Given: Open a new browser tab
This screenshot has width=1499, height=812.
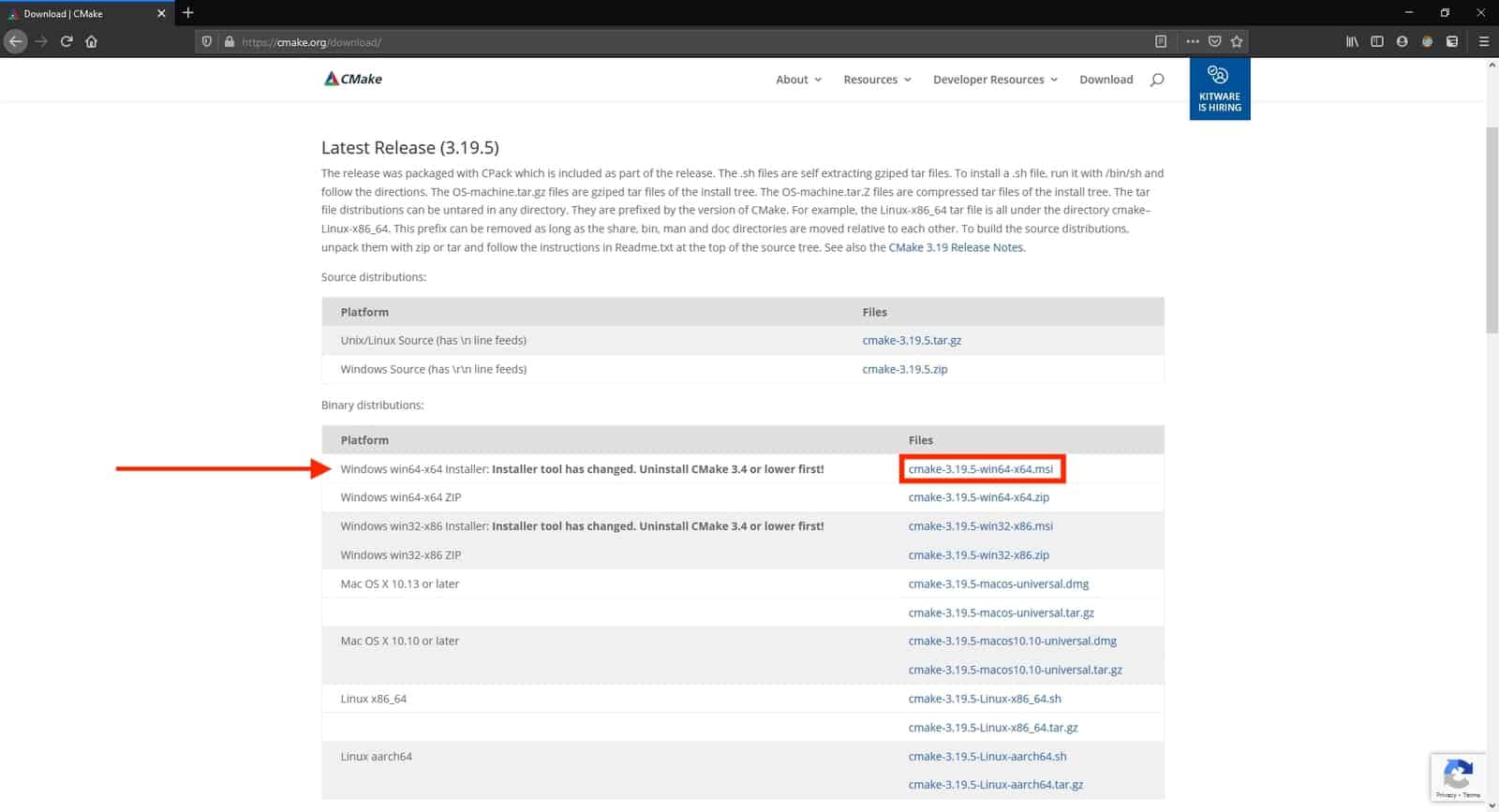Looking at the screenshot, I should click(x=188, y=13).
